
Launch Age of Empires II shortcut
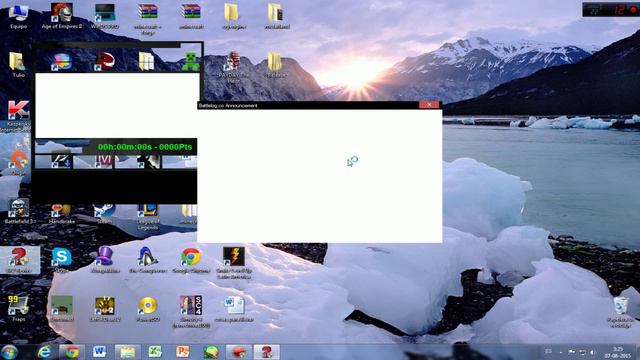(x=62, y=16)
